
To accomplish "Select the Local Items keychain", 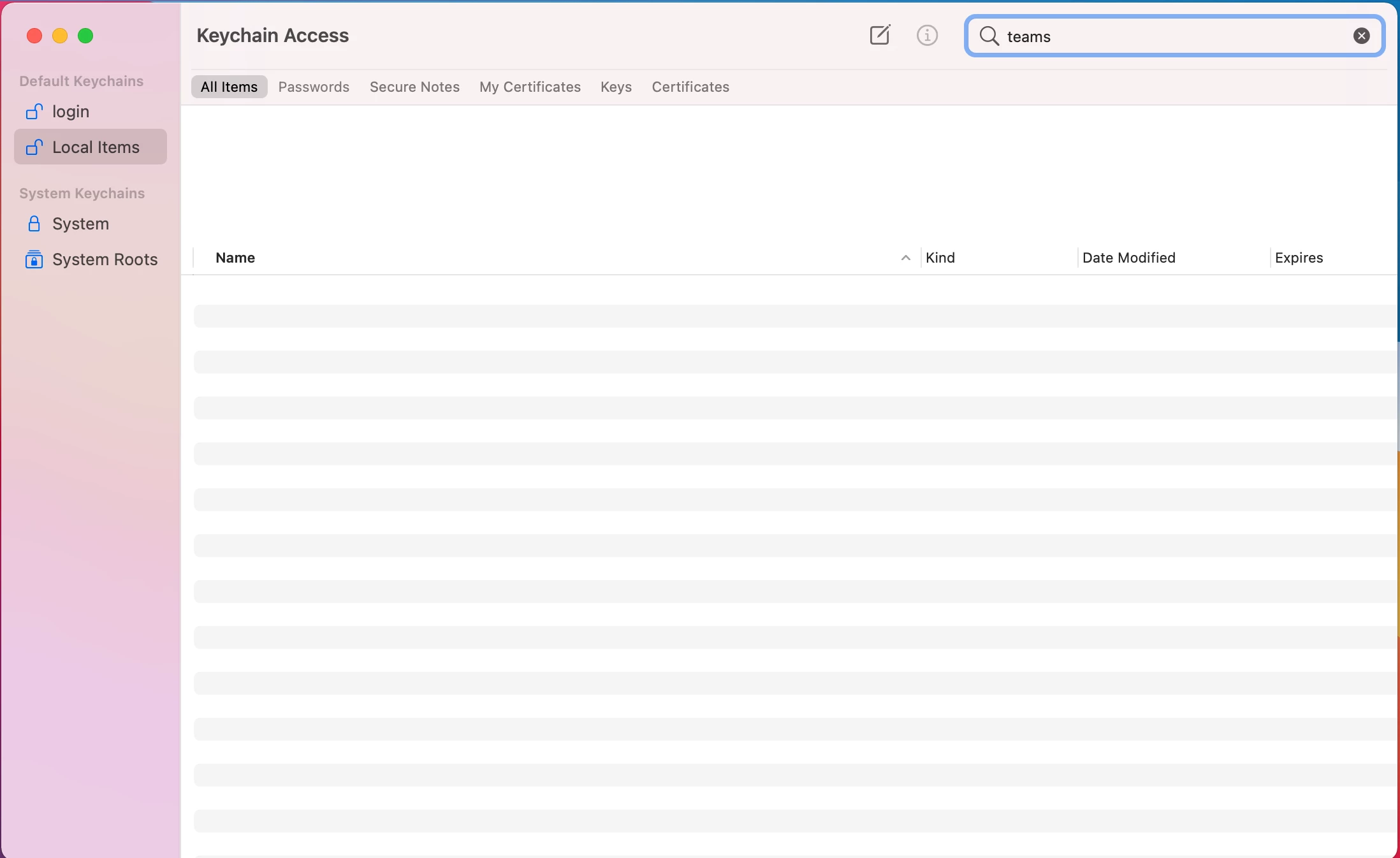I will click(x=91, y=147).
